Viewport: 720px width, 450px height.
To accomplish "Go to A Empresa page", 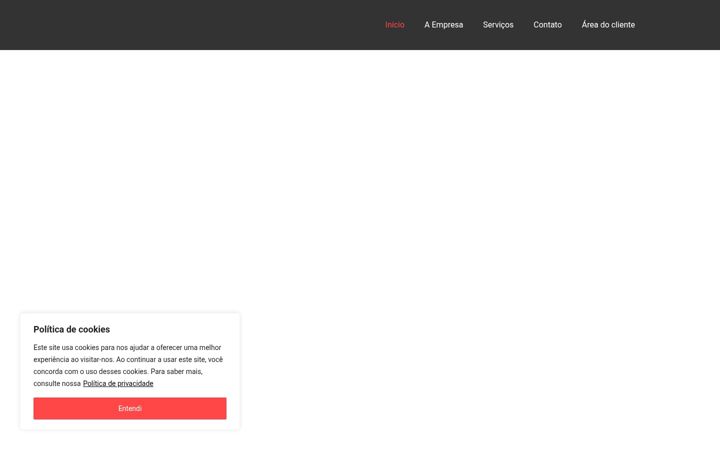I will 443,25.
